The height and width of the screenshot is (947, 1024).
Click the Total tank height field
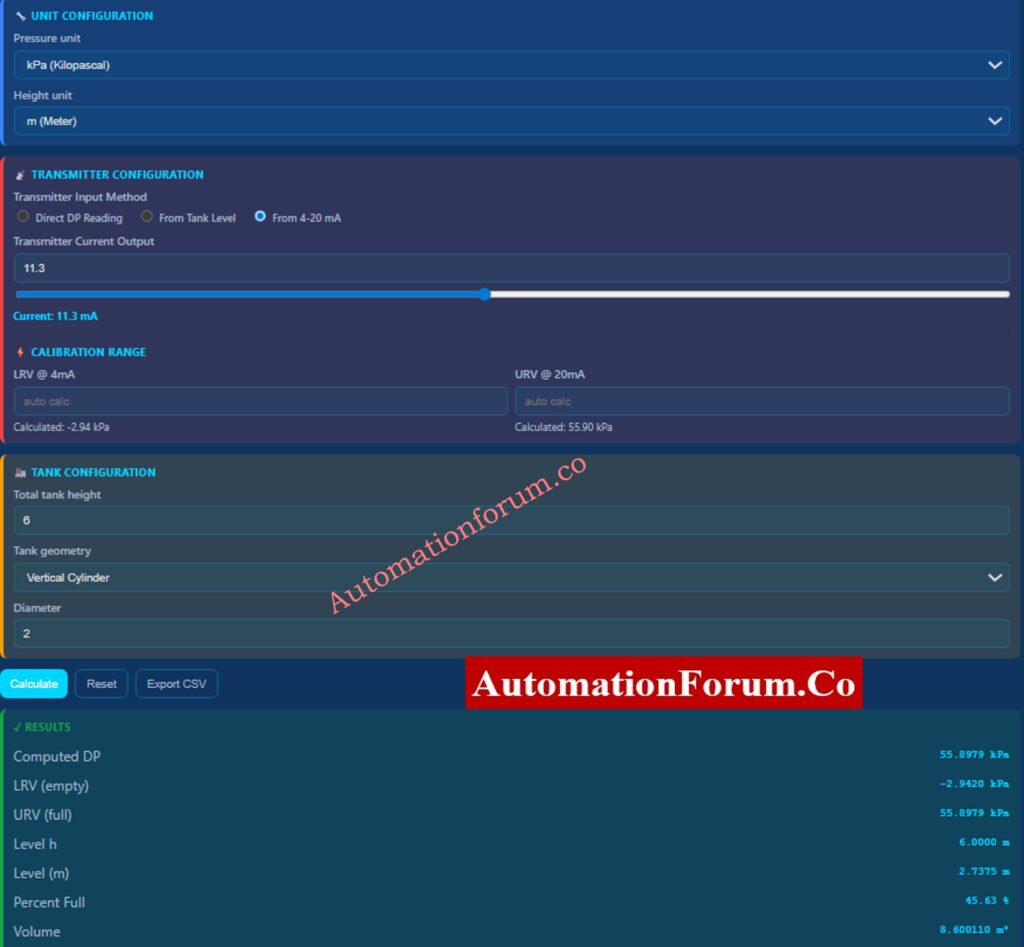point(511,520)
